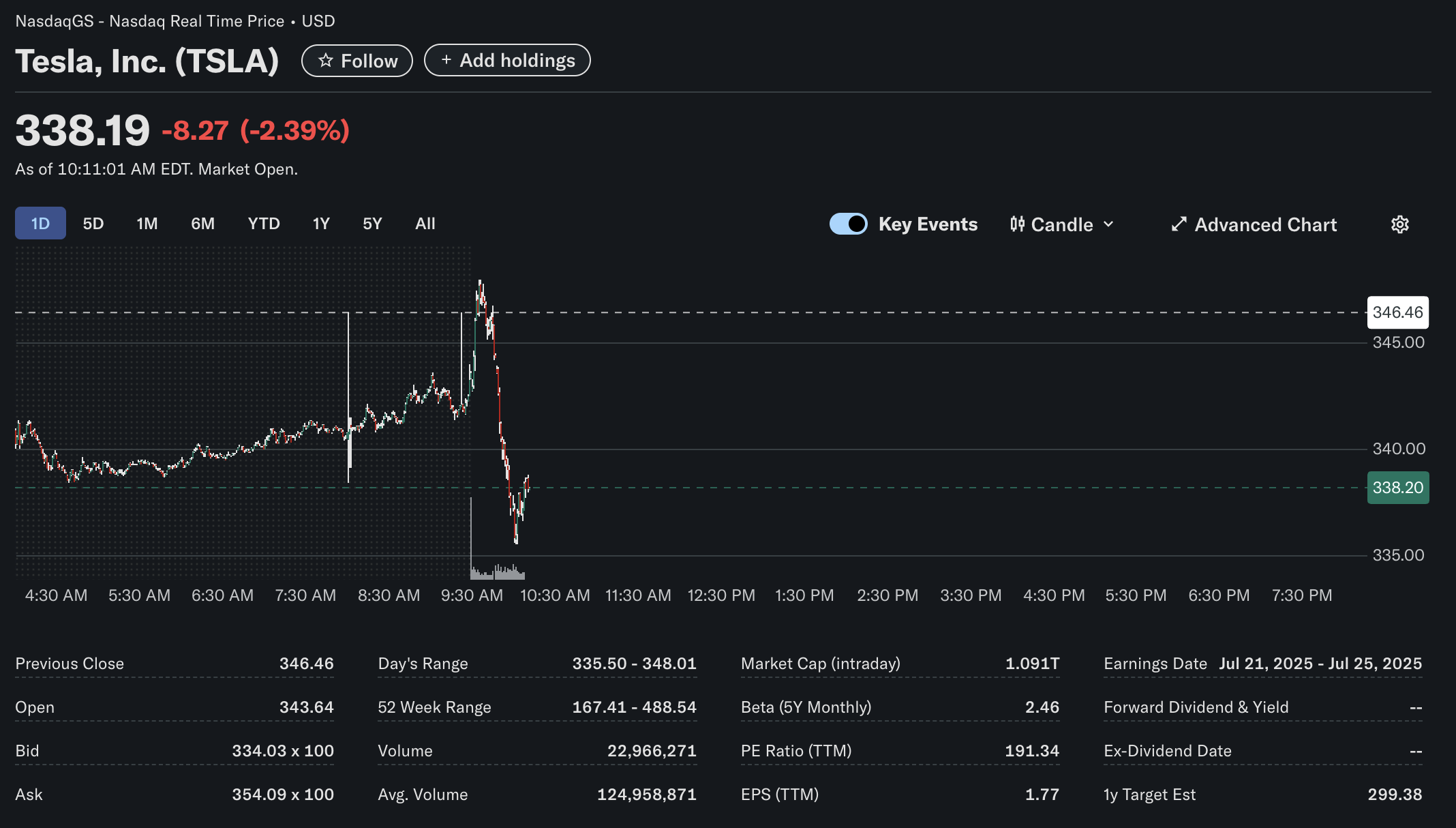Viewport: 1456px width, 828px height.
Task: Show the All time range
Action: tap(425, 223)
